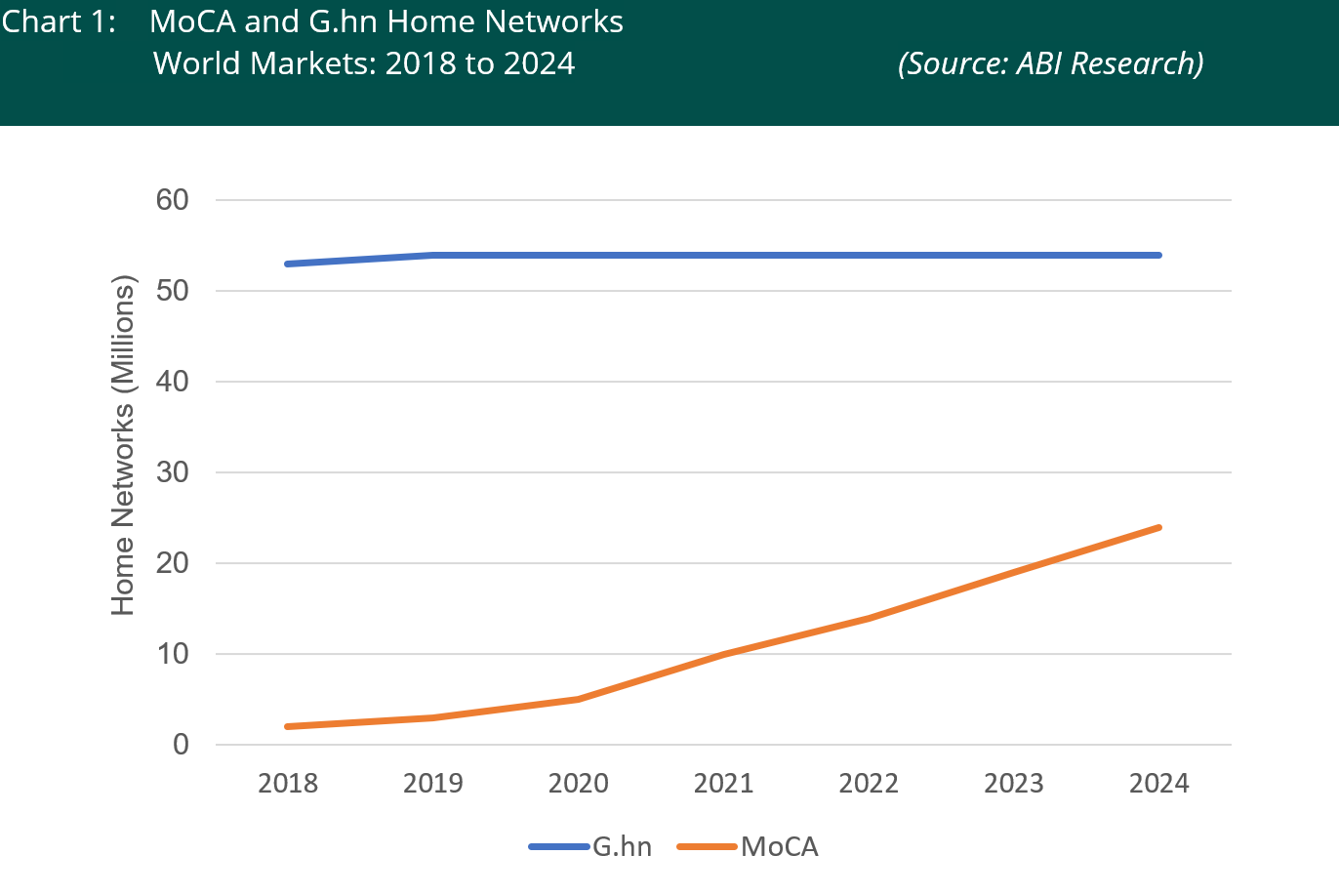The height and width of the screenshot is (896, 1339).
Task: Click the 2023 x-axis tick label
Action: point(1013,783)
